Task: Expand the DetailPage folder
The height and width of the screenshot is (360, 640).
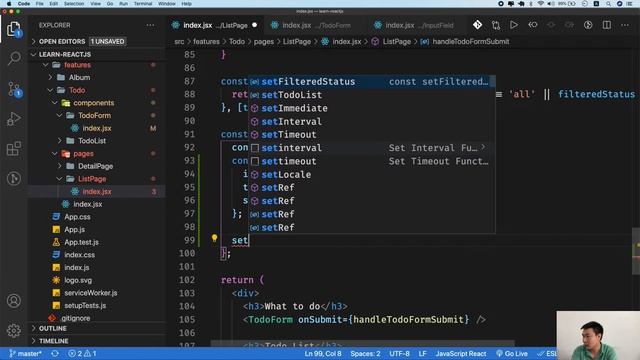Action: 60,166
